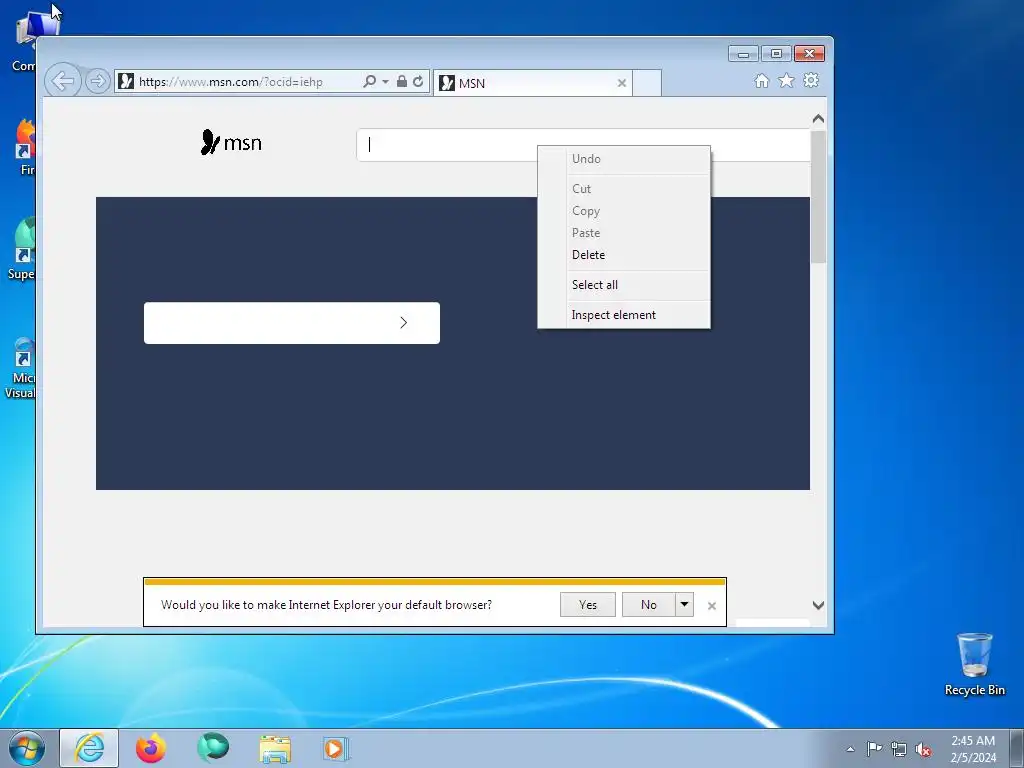The width and height of the screenshot is (1024, 768).
Task: Dismiss the default browser notification bar
Action: (712, 606)
